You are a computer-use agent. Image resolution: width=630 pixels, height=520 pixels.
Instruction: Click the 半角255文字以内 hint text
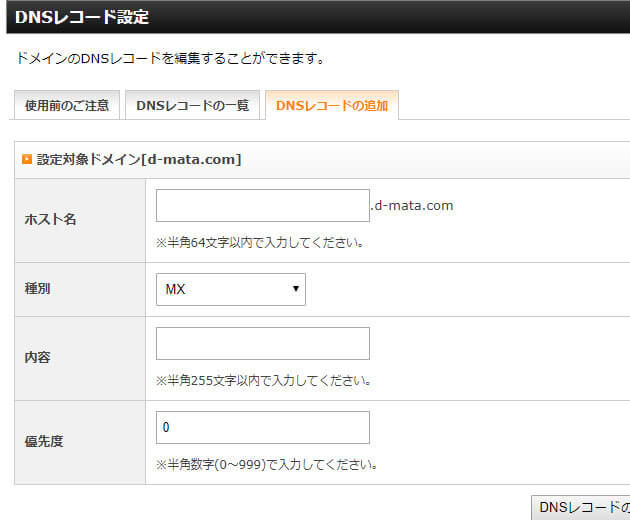click(x=263, y=380)
